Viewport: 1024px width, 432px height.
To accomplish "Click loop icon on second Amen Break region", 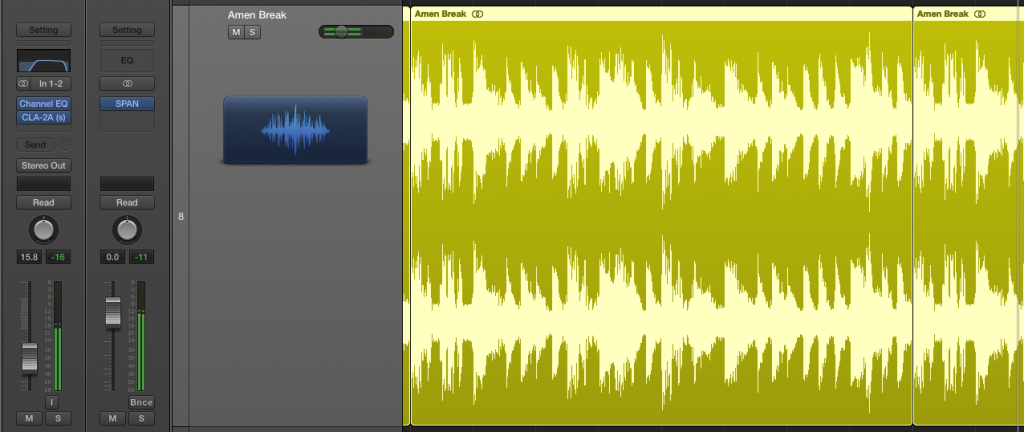I will click(979, 14).
